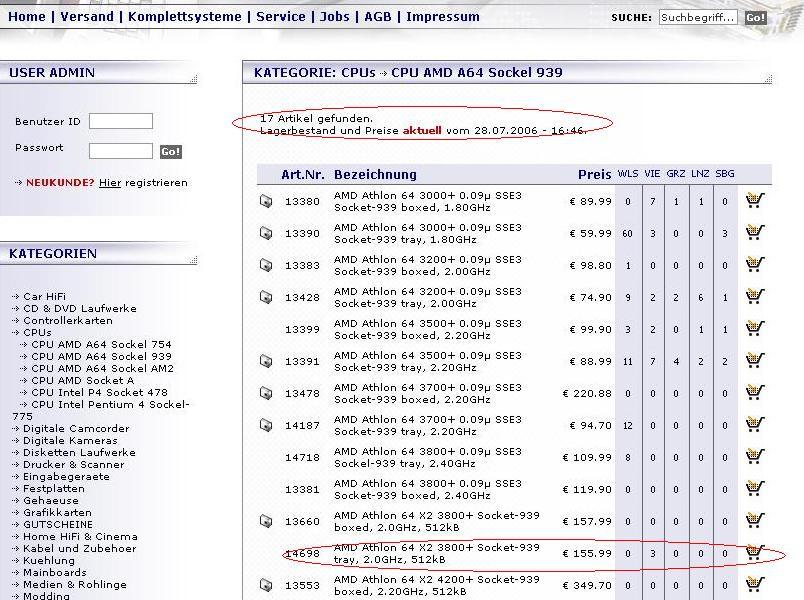This screenshot has width=804, height=600.
Task: Add article 13381 to shopping cart
Action: 755,488
